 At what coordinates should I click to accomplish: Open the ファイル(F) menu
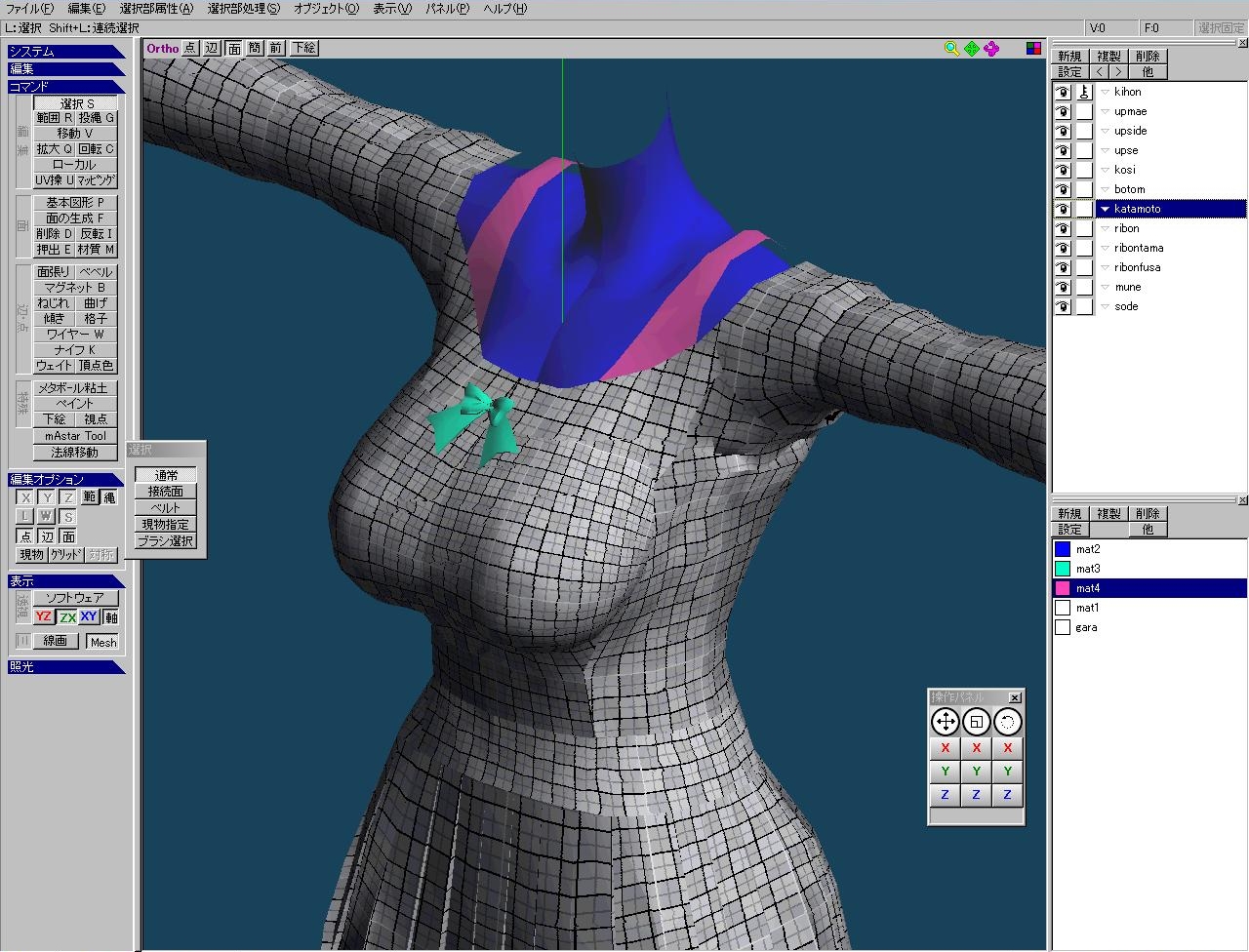tap(29, 9)
